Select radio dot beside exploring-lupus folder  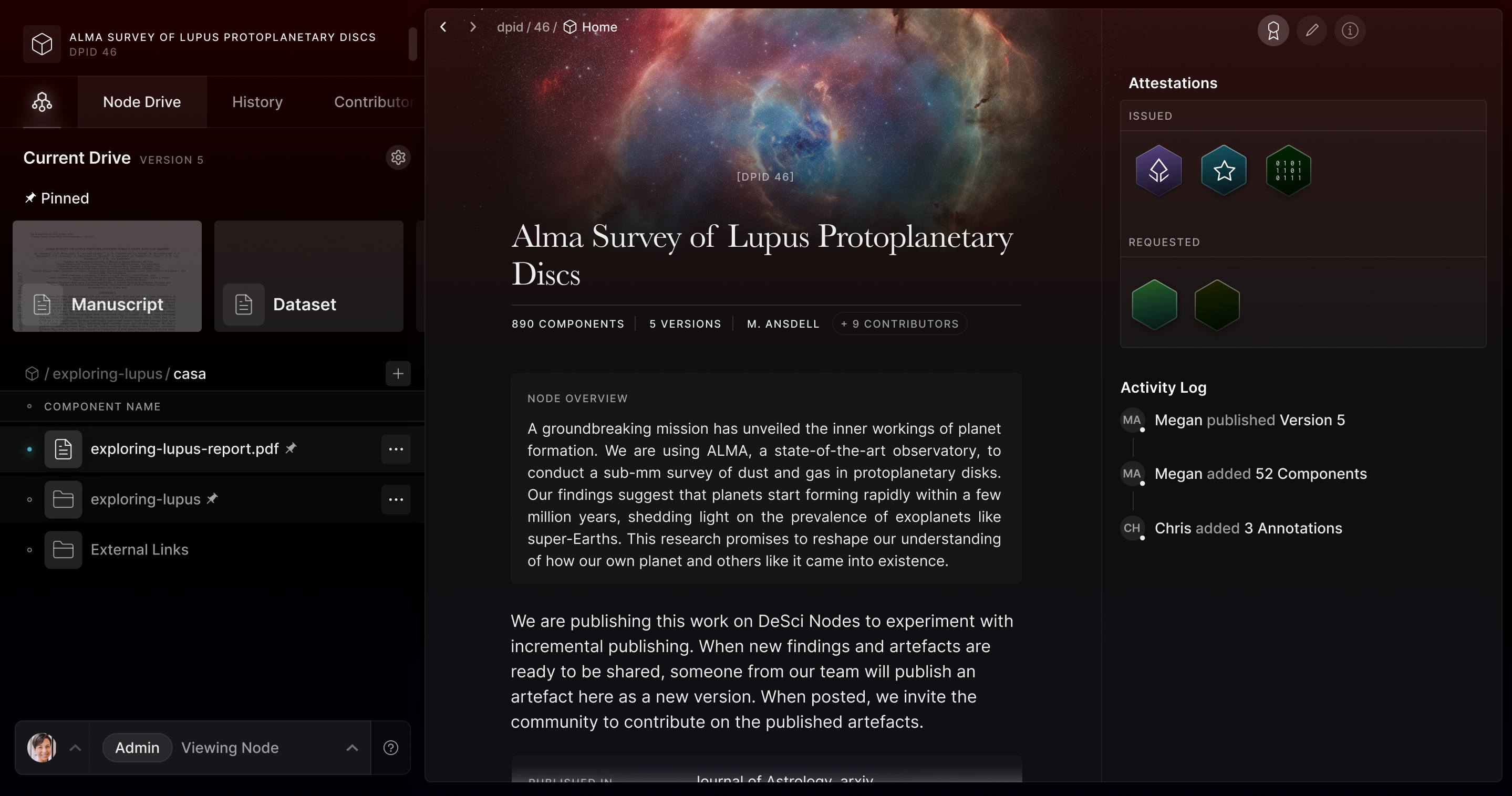29,500
